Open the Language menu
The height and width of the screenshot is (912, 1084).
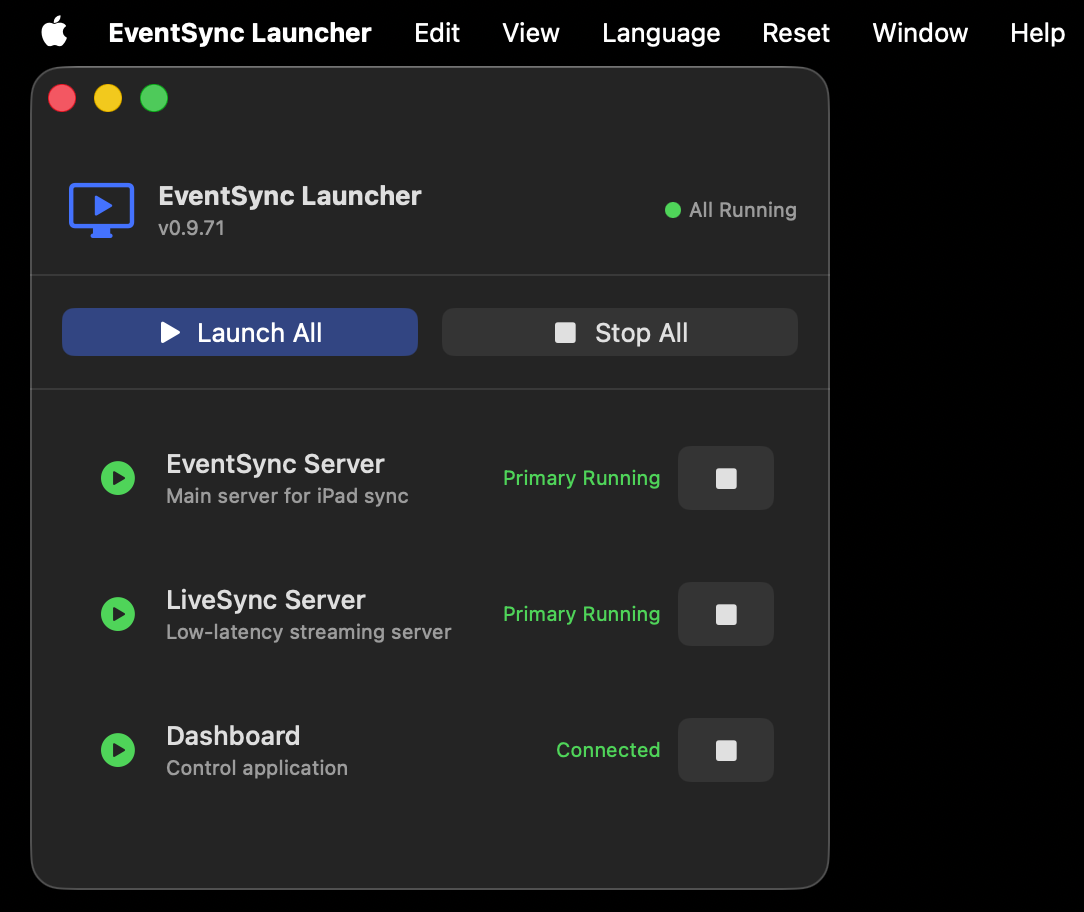(661, 32)
